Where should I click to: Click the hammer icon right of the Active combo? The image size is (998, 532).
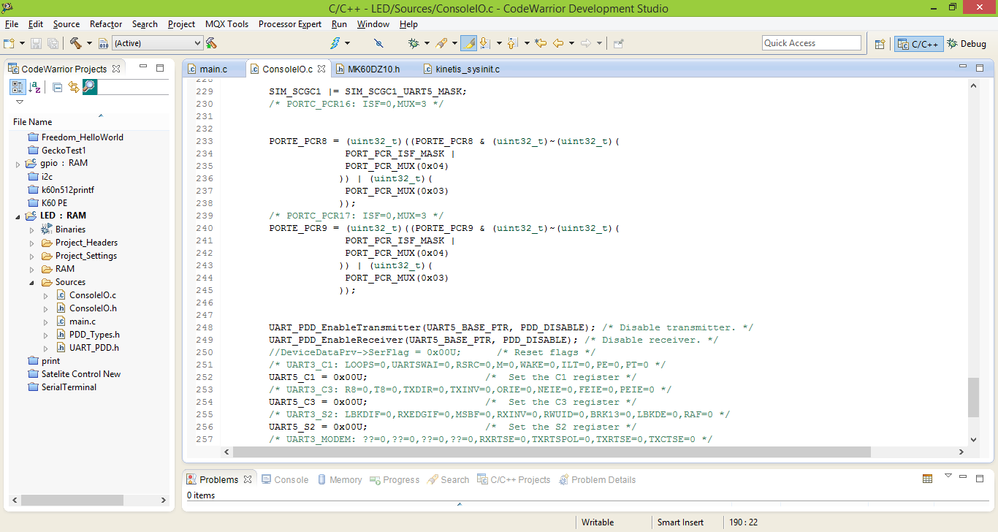click(x=212, y=43)
